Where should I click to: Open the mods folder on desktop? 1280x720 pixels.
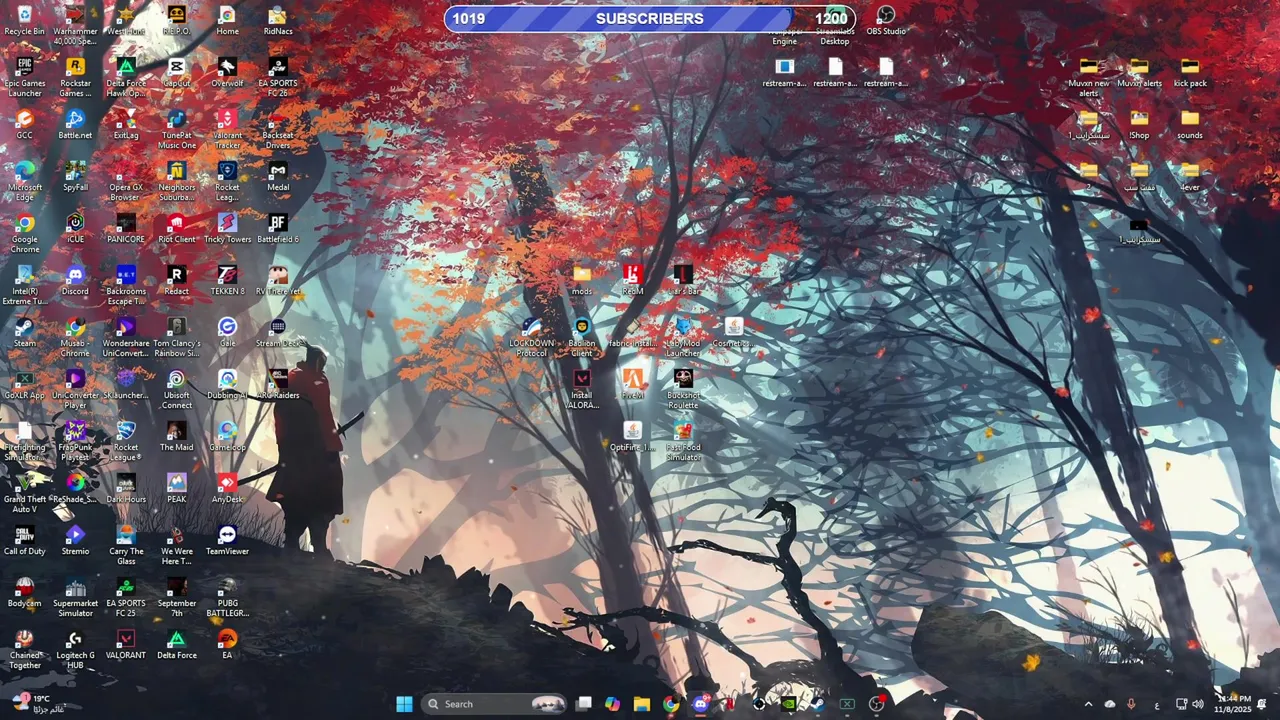point(581,280)
